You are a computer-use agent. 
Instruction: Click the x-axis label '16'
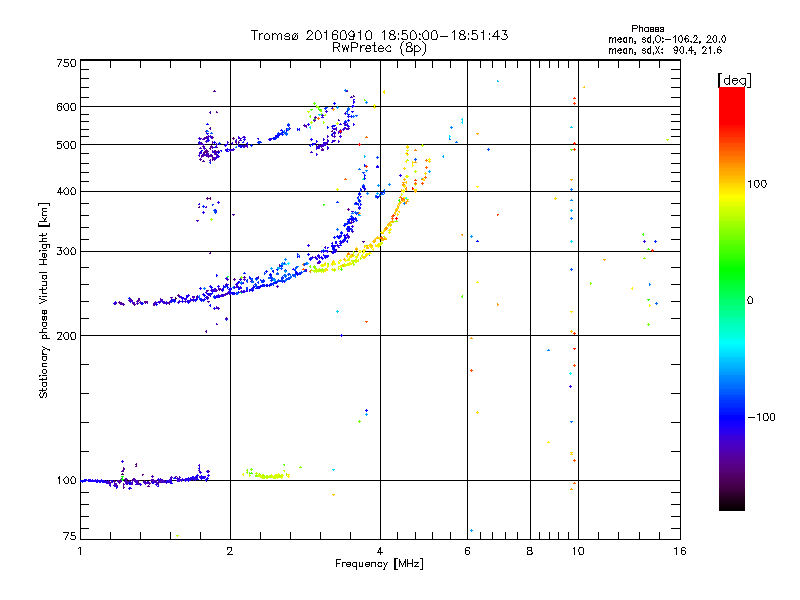pyautogui.click(x=680, y=551)
